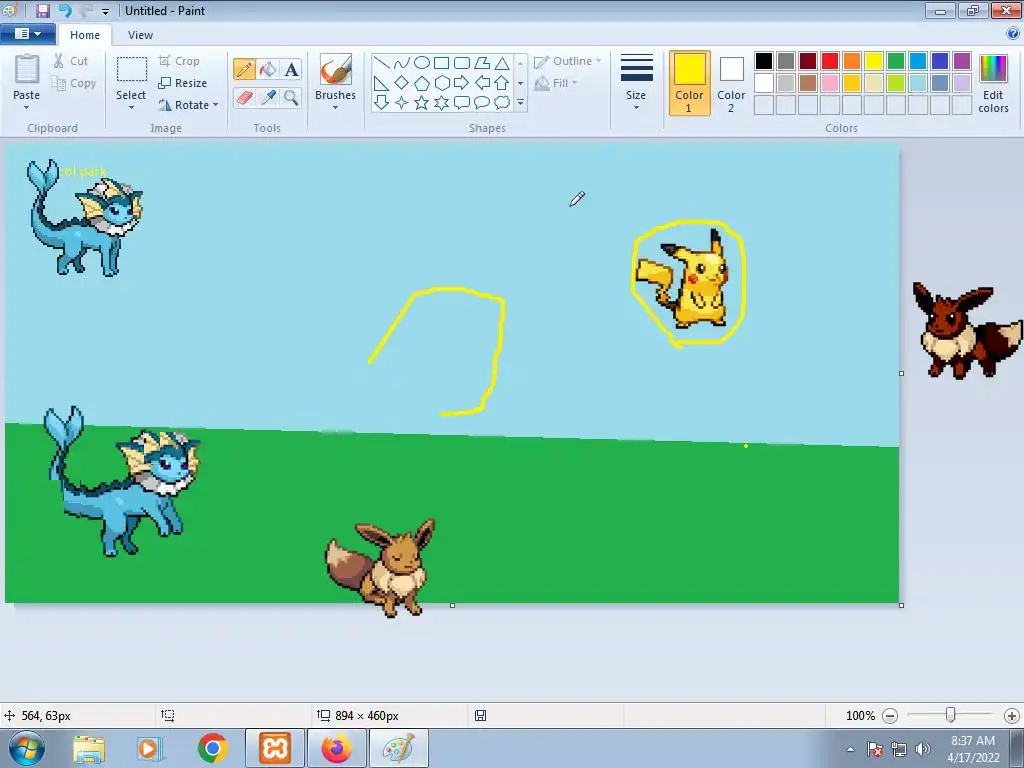
Task: Open Paint Help question mark icon
Action: coord(1013,33)
